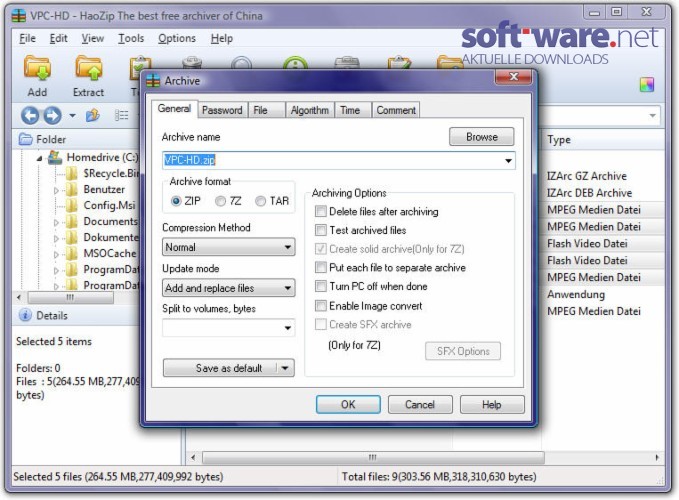This screenshot has width=679, height=500.
Task: Open the address bar dropdown in HaoZip
Action: click(652, 116)
